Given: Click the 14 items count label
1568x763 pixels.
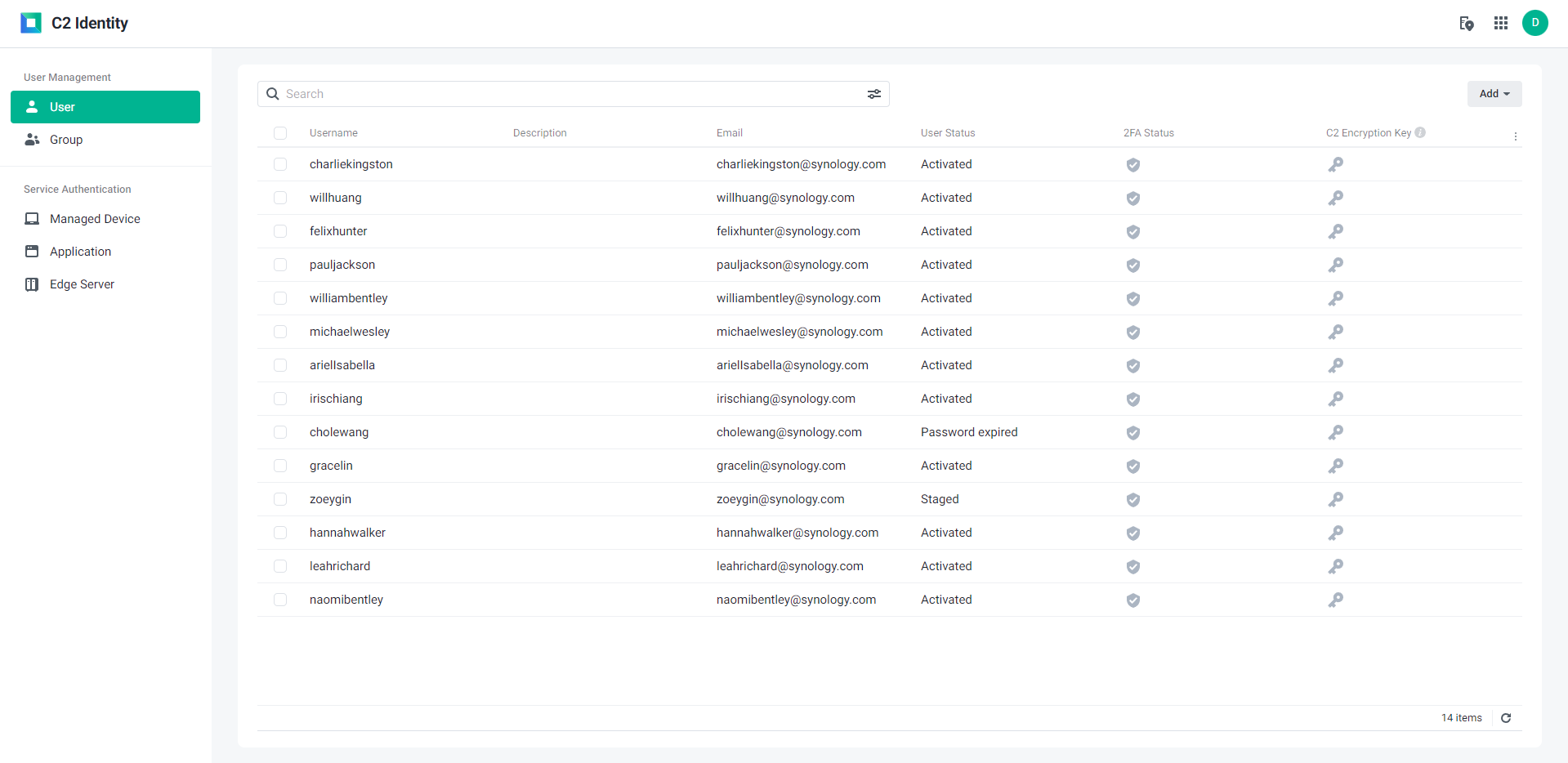Looking at the screenshot, I should pos(1462,718).
